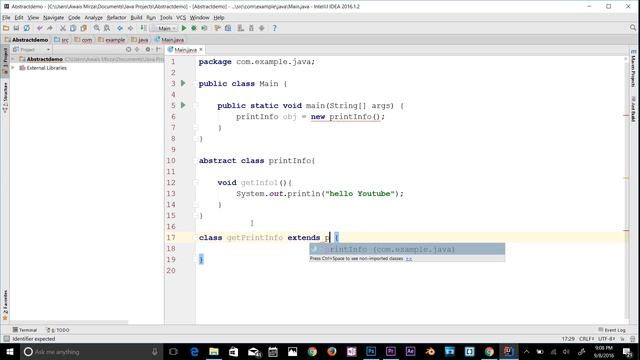Click run gutter arrow beside class Main
This screenshot has width=640, height=360.
[183, 83]
